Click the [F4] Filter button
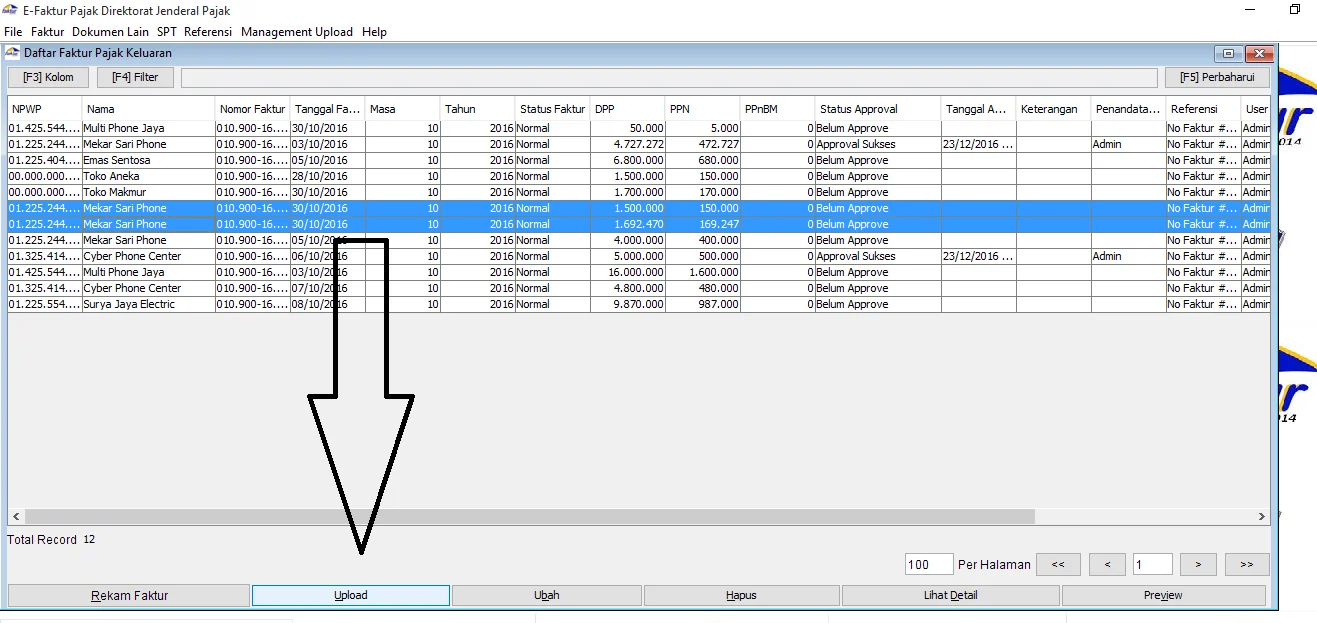1317x623 pixels. pyautogui.click(x=135, y=77)
